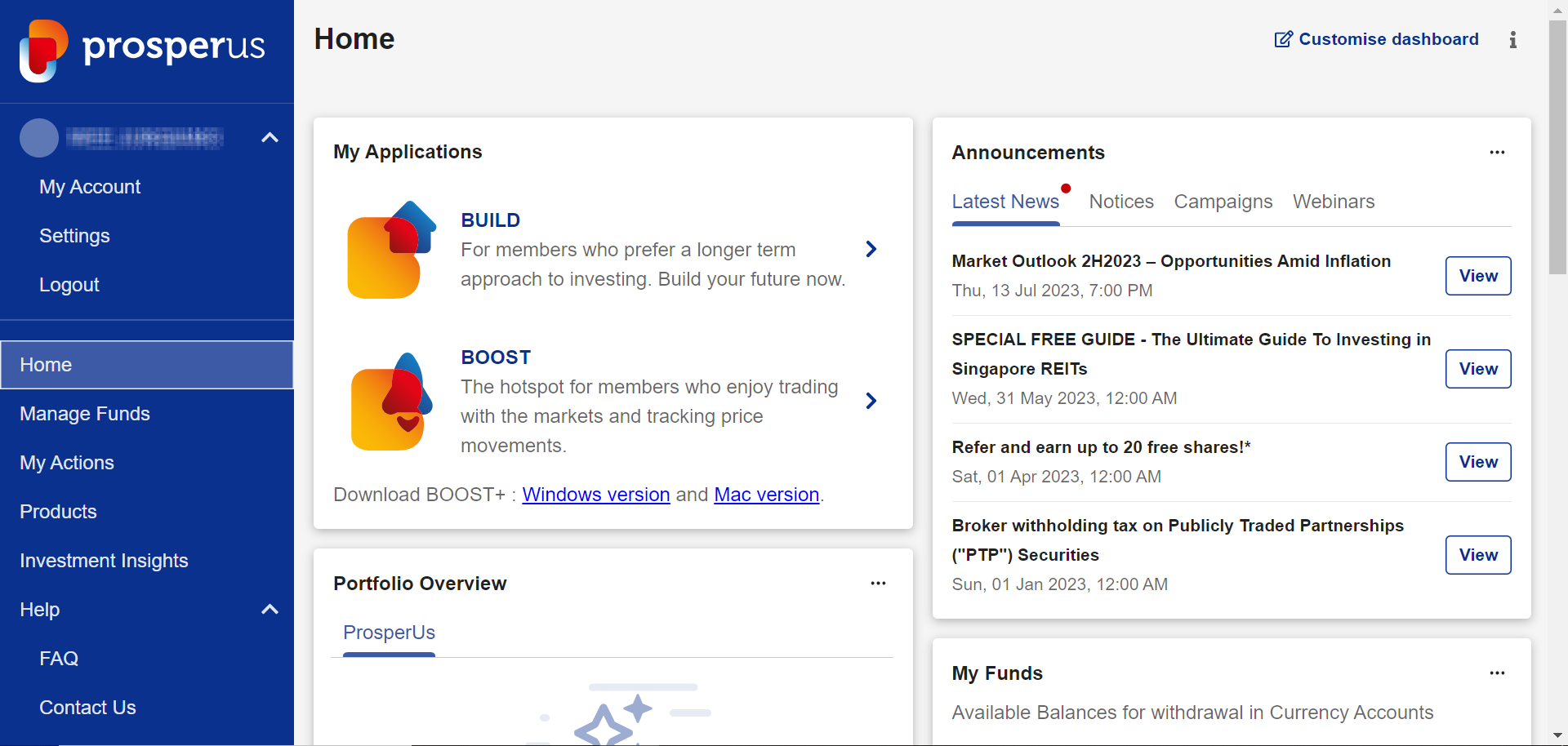1568x746 pixels.
Task: Switch to Notices tab
Action: (x=1121, y=202)
